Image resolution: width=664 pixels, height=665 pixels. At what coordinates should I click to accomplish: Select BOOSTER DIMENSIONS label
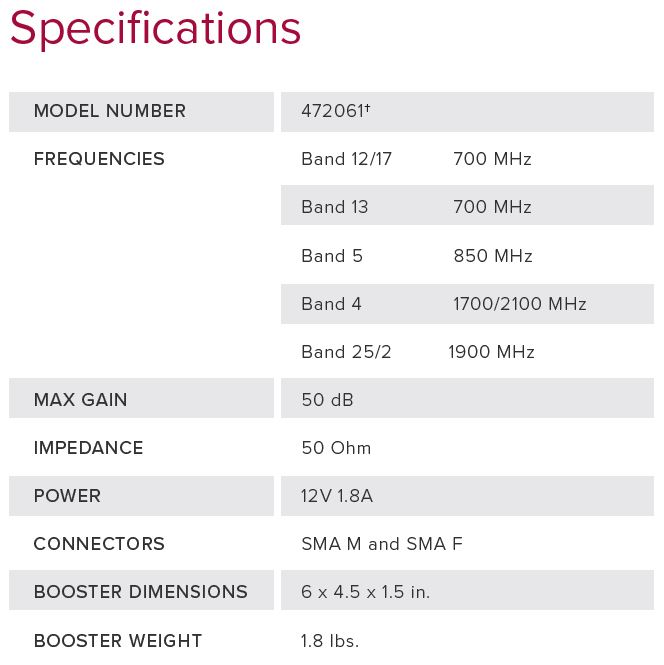(x=141, y=592)
